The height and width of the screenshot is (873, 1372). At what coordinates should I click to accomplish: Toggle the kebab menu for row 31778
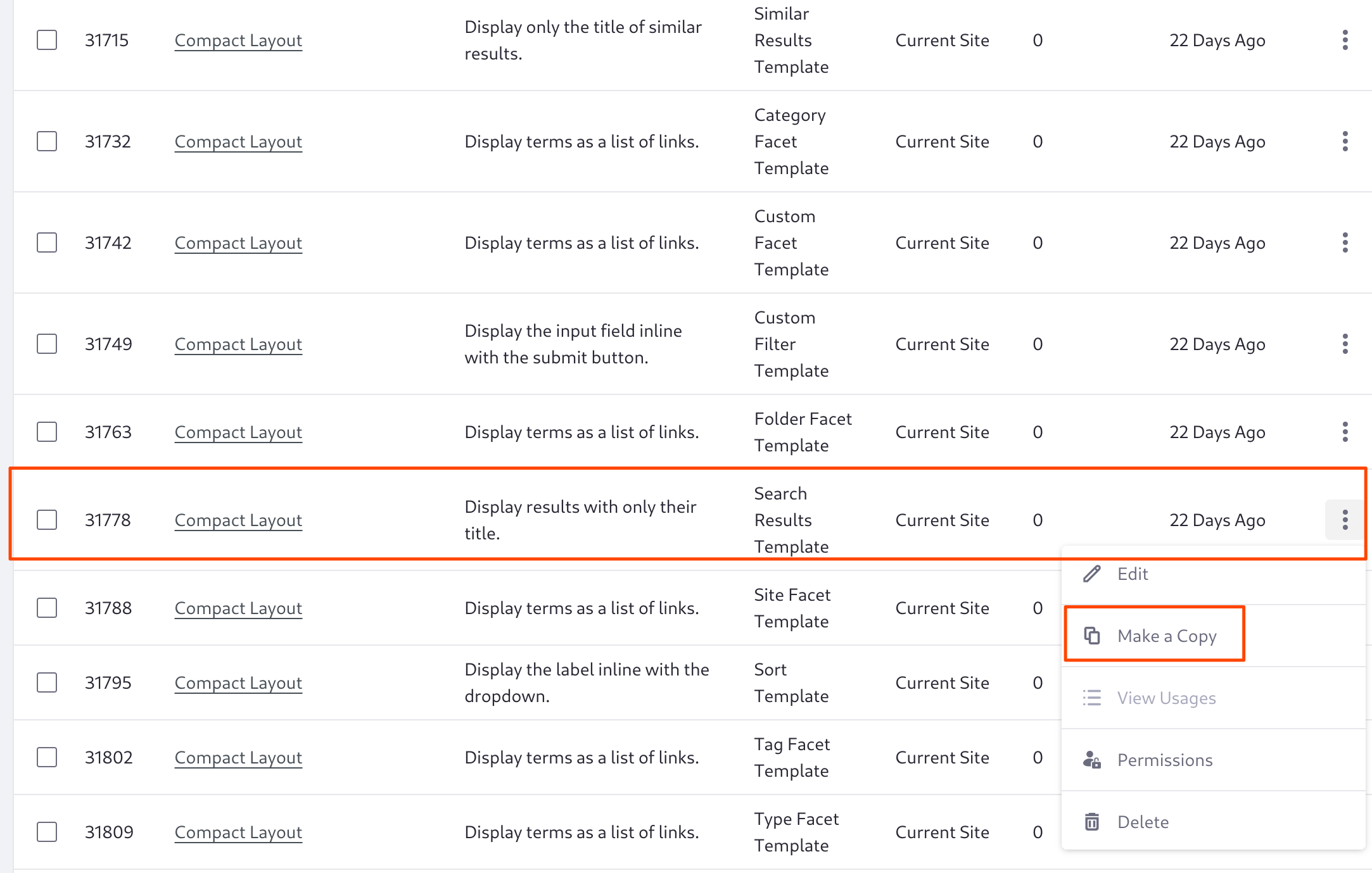(x=1345, y=520)
